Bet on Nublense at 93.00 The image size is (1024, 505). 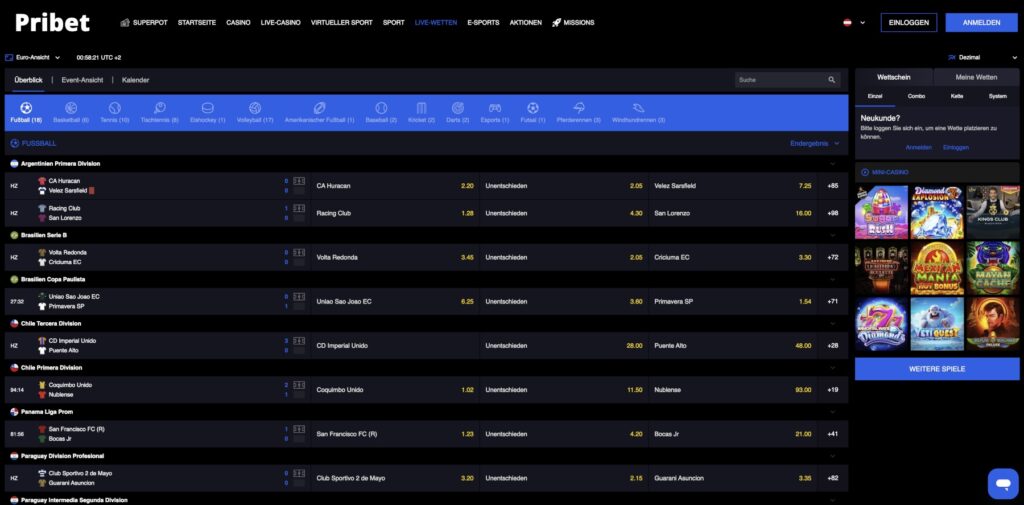pyautogui.click(x=733, y=390)
